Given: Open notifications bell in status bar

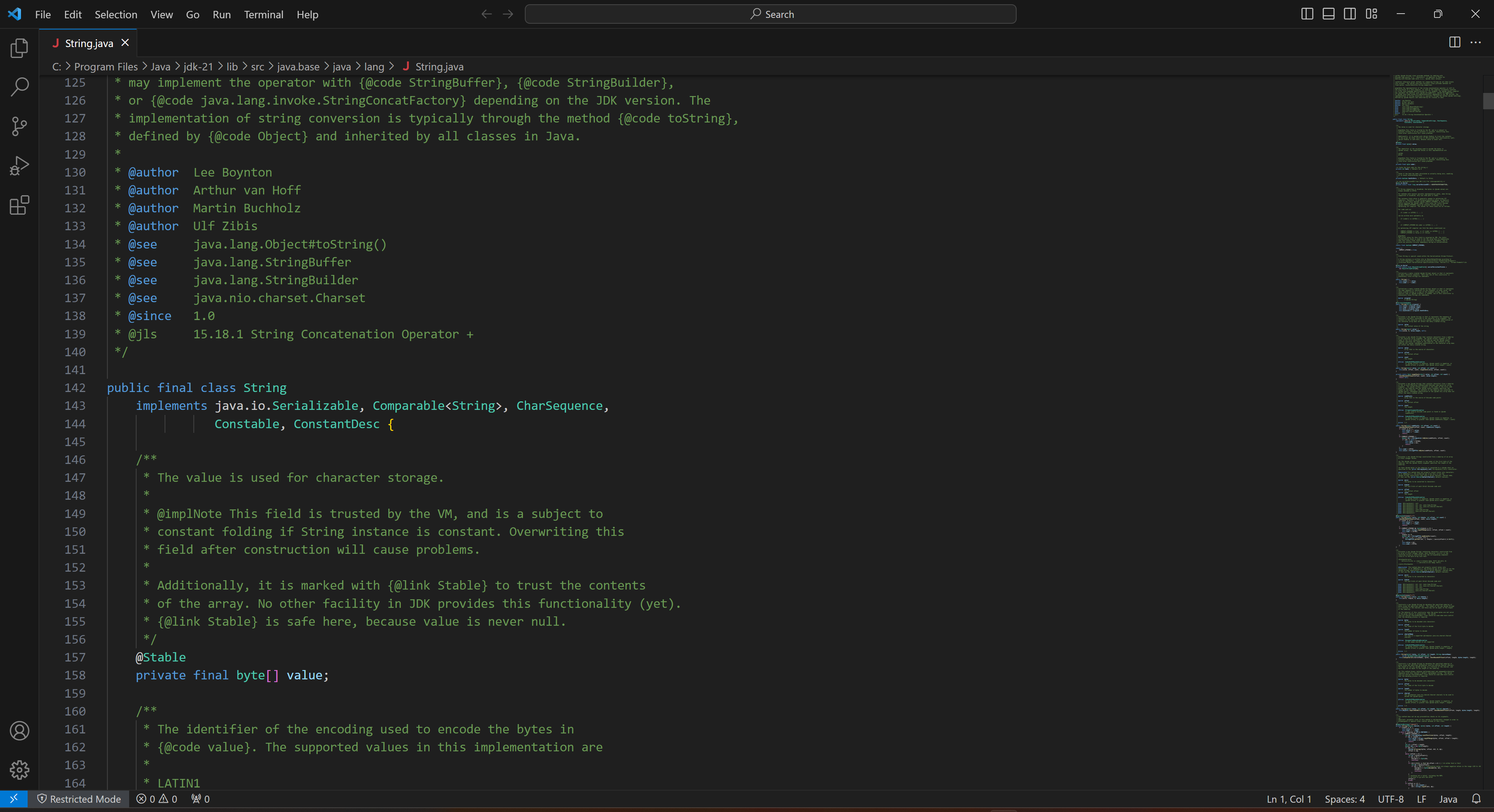Looking at the screenshot, I should [x=1476, y=799].
